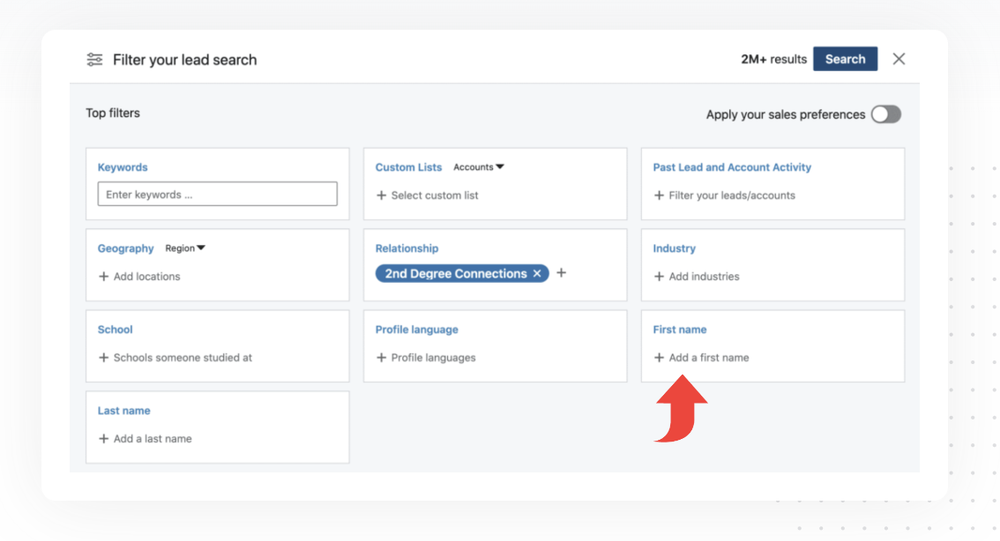Click the plus icon for Select custom list
The image size is (1000, 541).
click(381, 196)
